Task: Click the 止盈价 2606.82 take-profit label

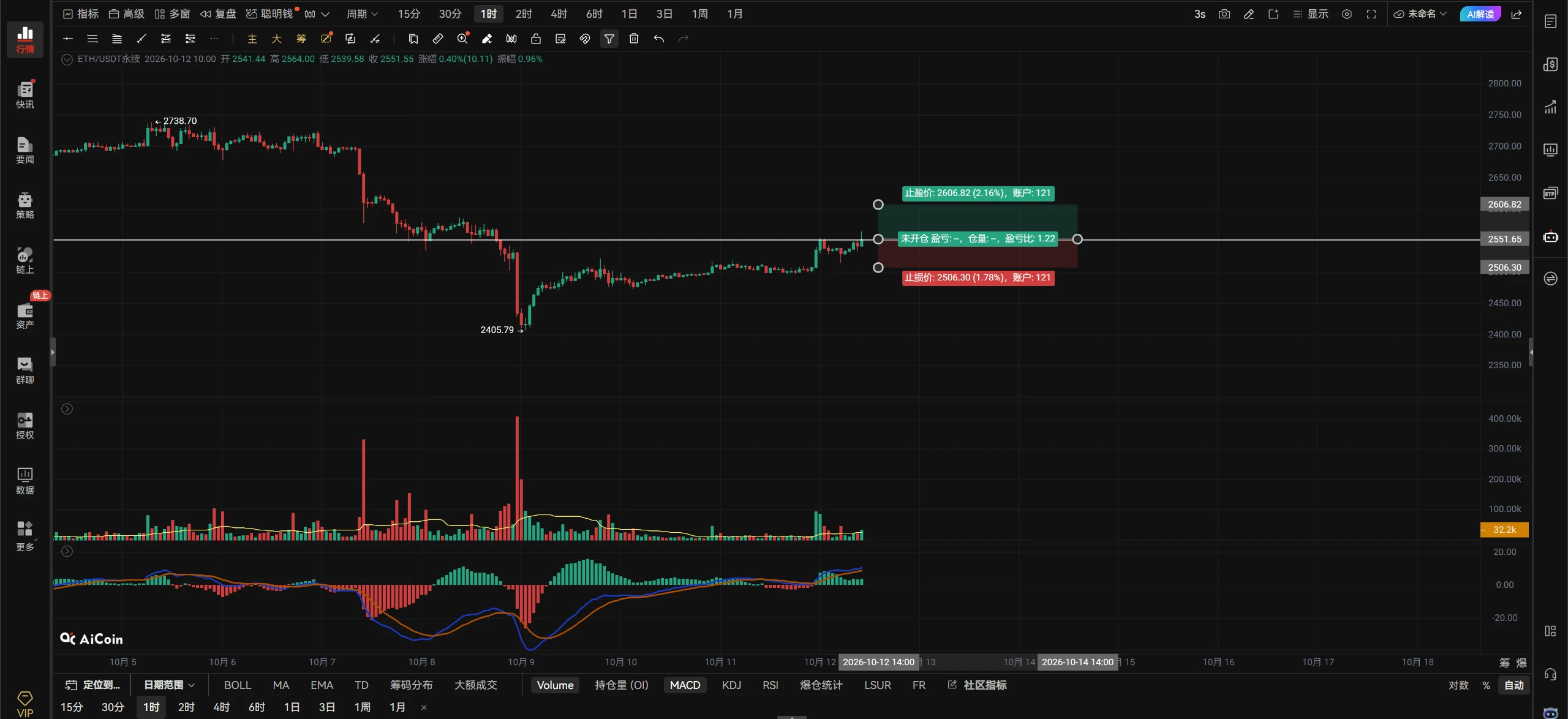Action: point(978,193)
